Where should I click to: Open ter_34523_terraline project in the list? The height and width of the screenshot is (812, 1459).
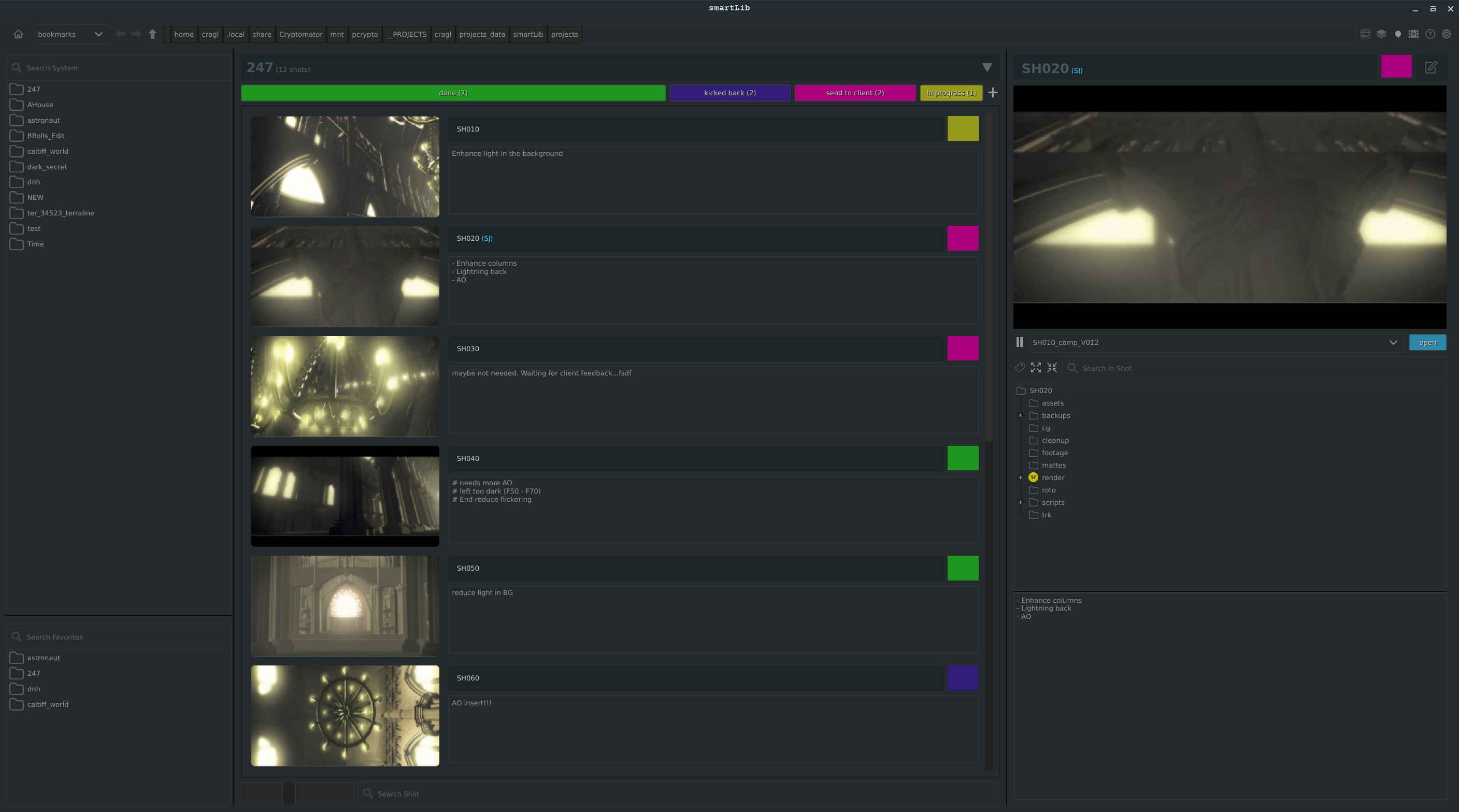[61, 213]
